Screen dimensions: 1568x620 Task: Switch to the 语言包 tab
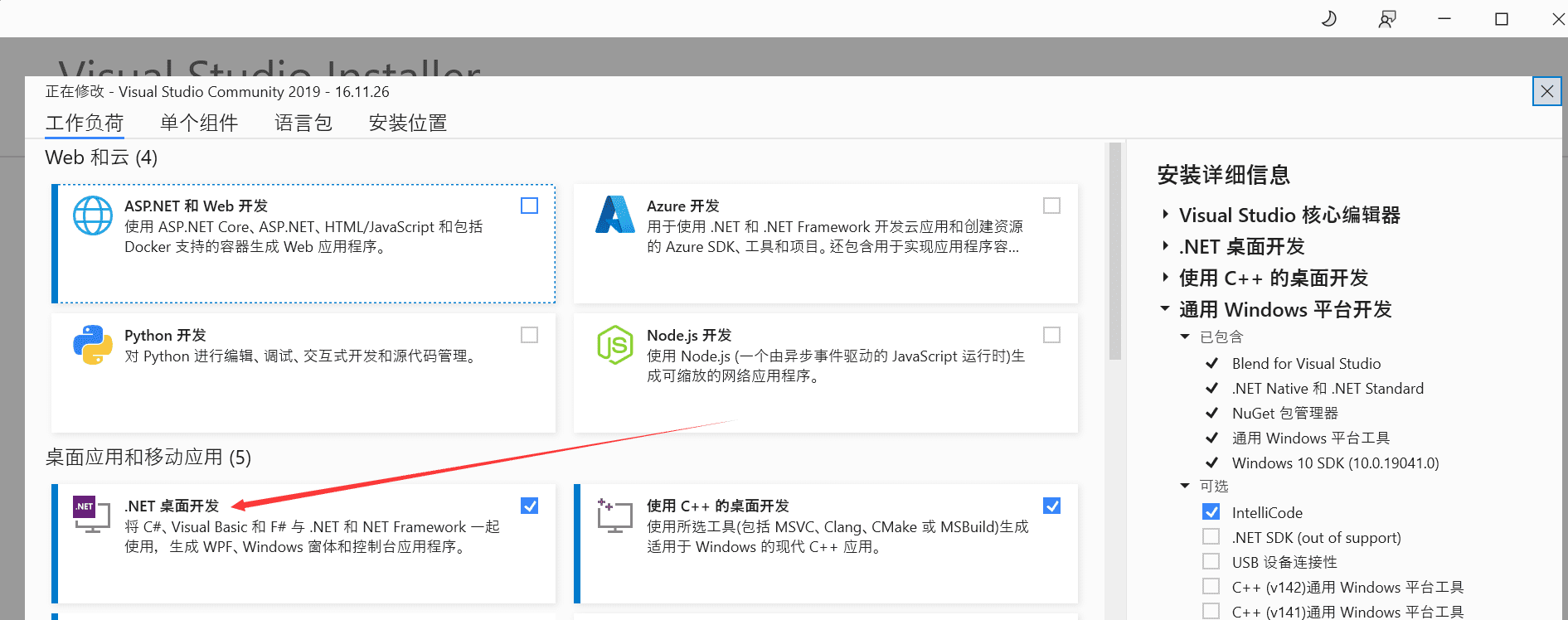[x=303, y=124]
